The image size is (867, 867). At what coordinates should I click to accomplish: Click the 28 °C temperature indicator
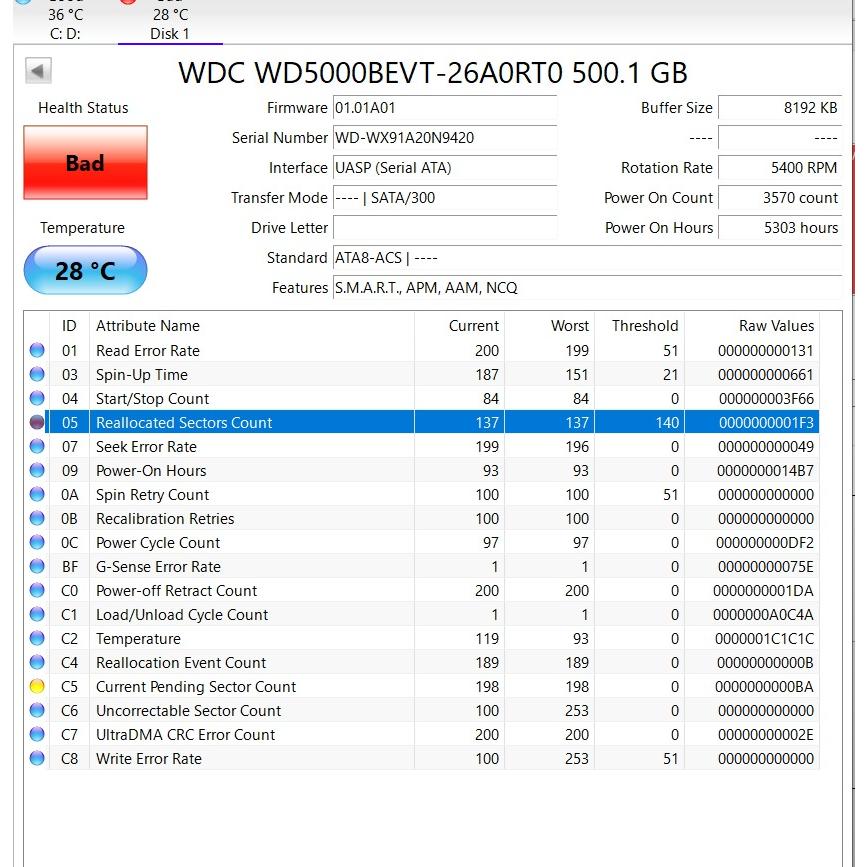click(x=85, y=270)
